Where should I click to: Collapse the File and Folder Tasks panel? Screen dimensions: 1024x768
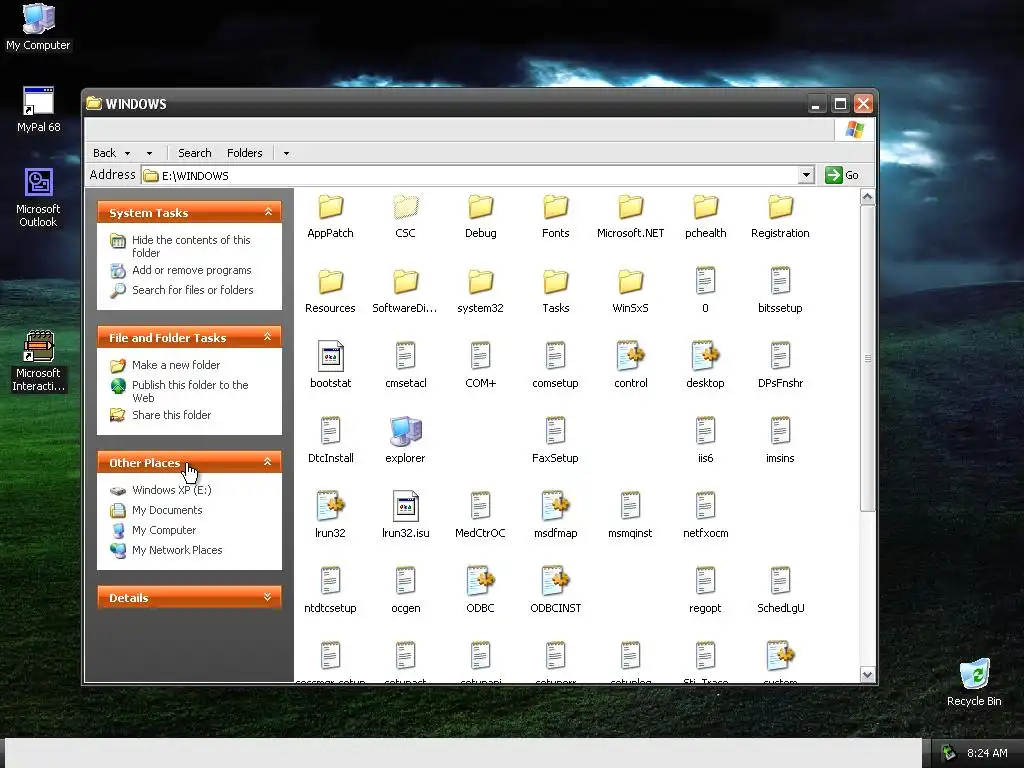coord(268,337)
